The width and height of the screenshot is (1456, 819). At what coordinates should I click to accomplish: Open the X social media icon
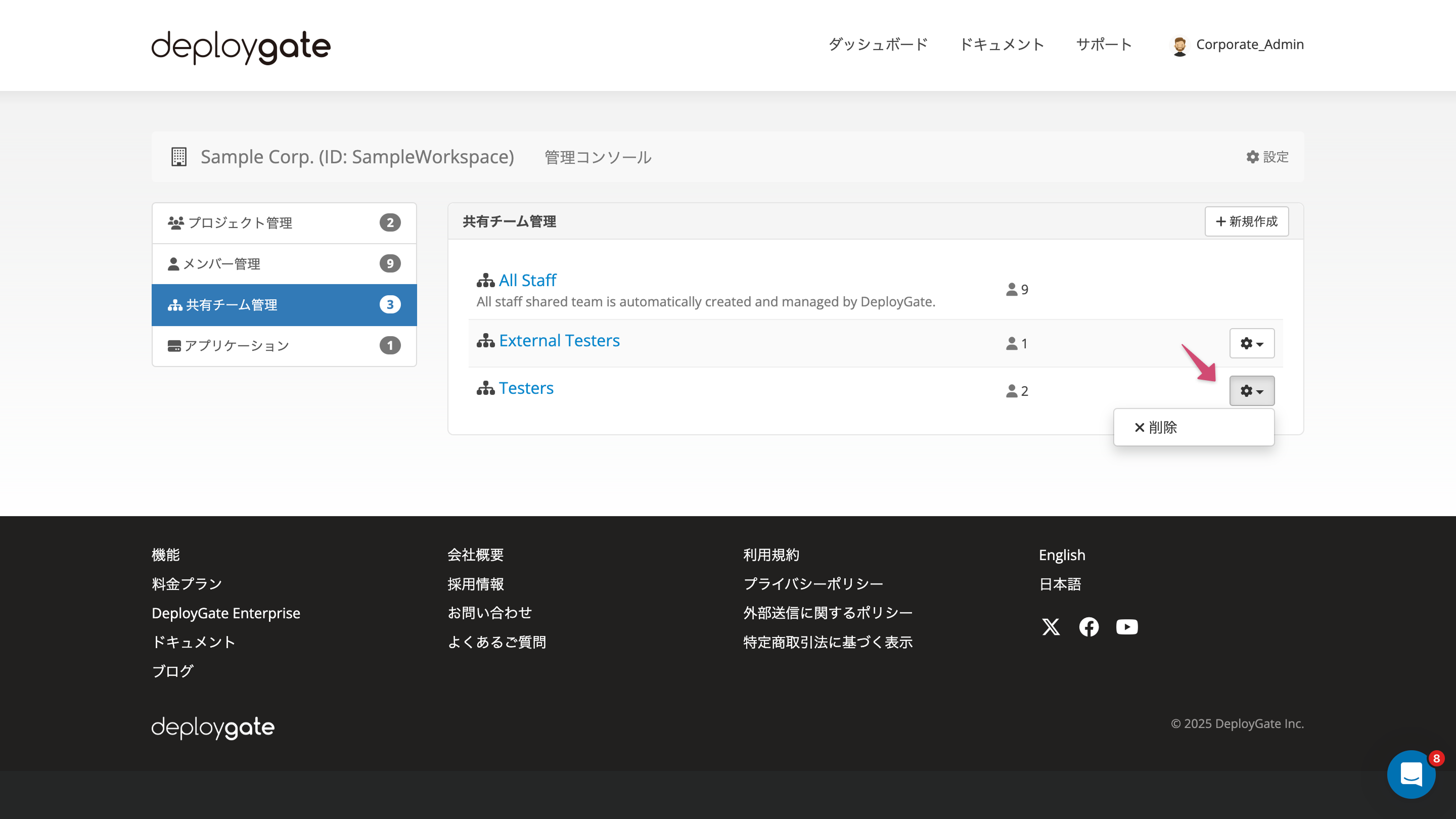(1050, 626)
